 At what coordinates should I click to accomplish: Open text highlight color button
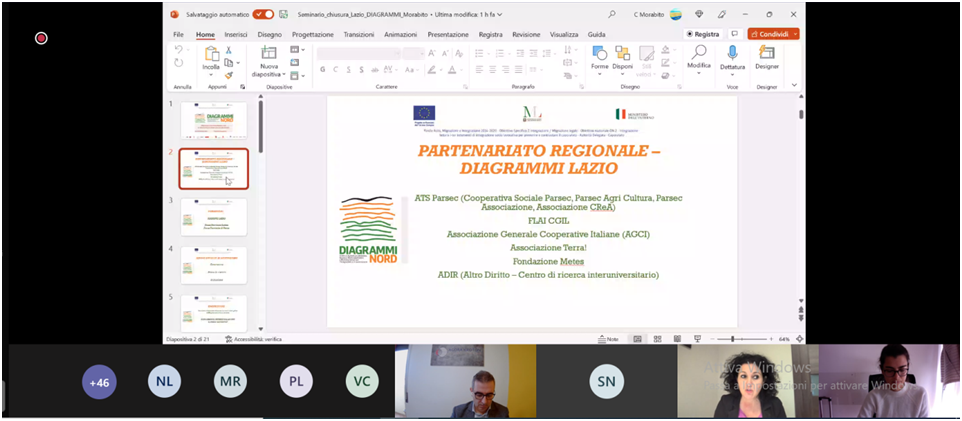[433, 69]
